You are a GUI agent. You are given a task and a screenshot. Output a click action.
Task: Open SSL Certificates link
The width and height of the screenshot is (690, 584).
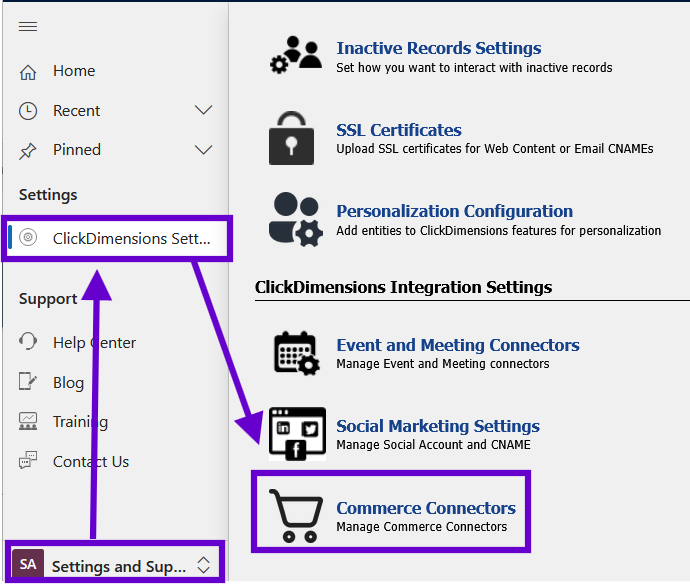point(399,130)
